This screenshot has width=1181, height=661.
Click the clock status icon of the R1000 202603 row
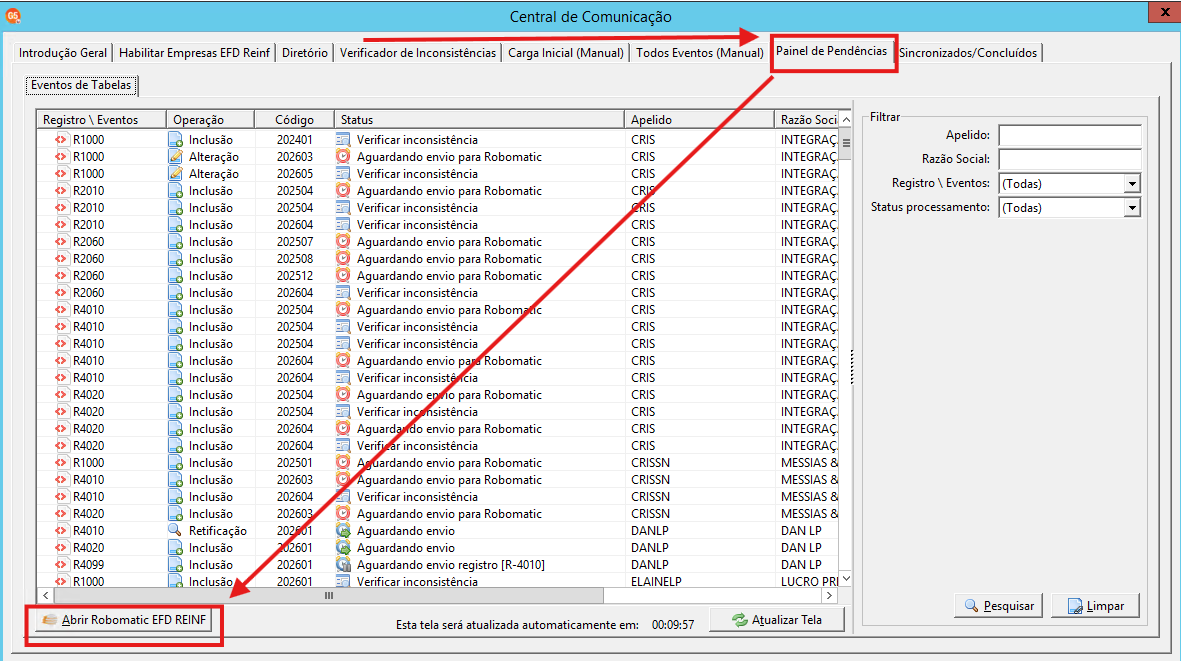coord(343,157)
